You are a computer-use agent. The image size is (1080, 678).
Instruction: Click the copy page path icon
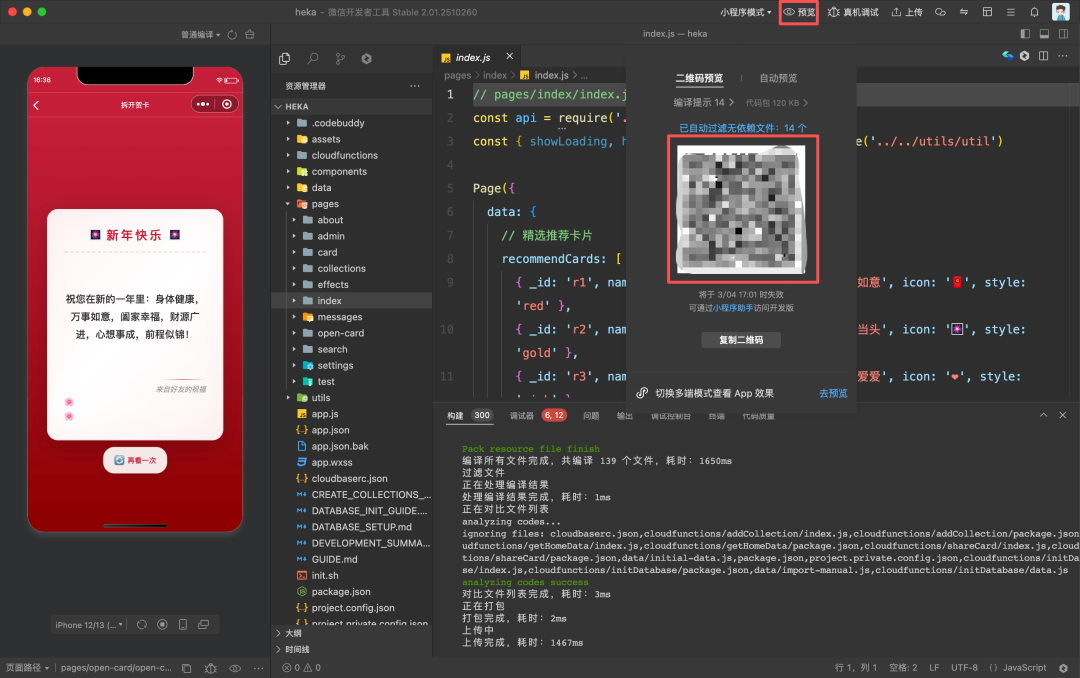tap(184, 667)
